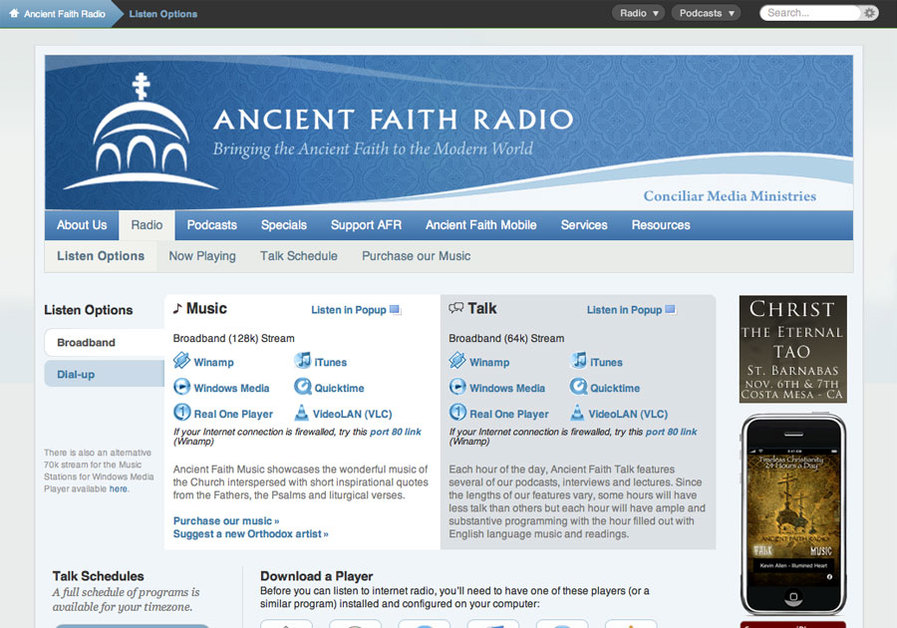Open the search settings gear icon
Screen dimensions: 897x628
point(870,13)
